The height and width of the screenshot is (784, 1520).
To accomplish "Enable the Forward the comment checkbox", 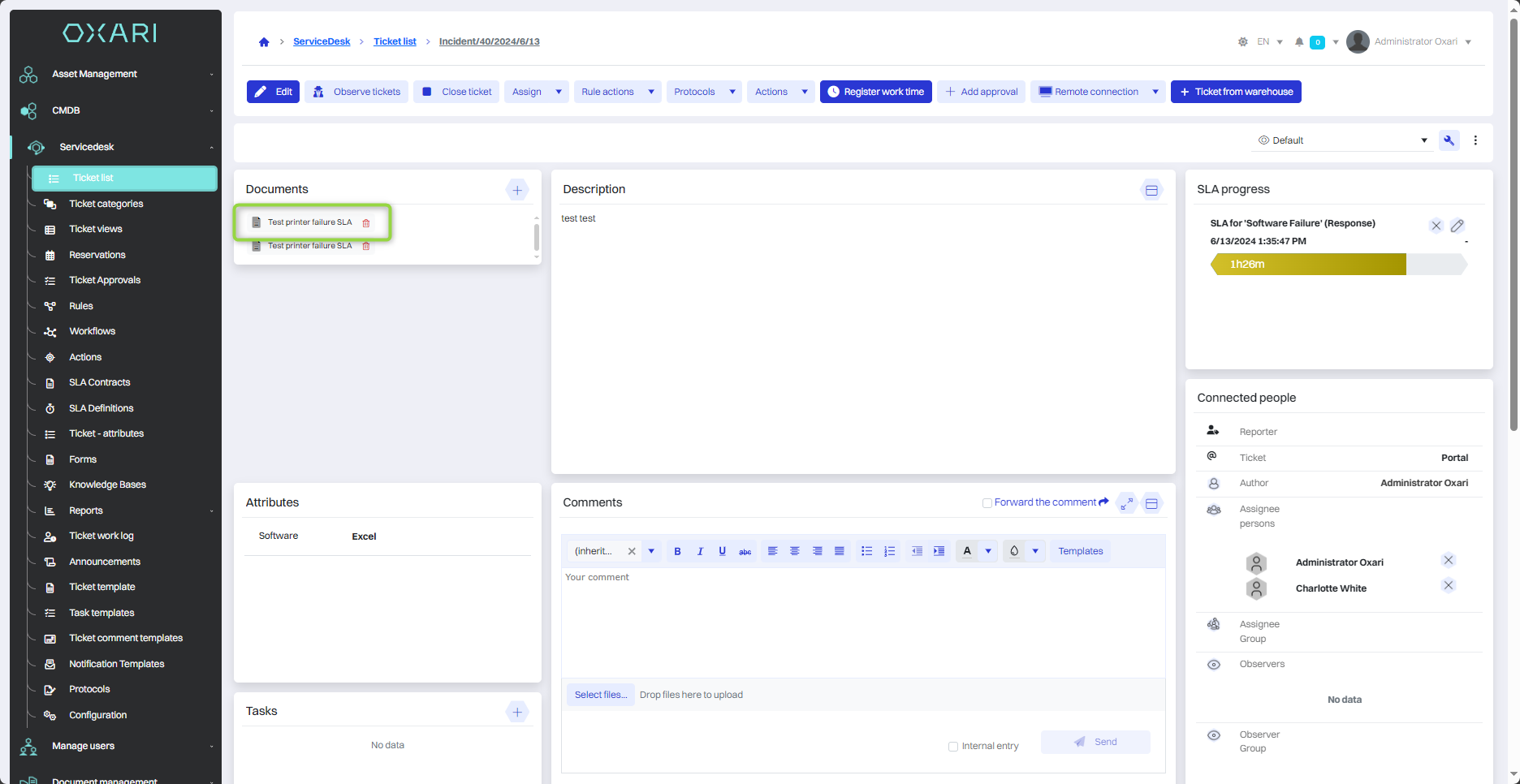I will [x=987, y=503].
